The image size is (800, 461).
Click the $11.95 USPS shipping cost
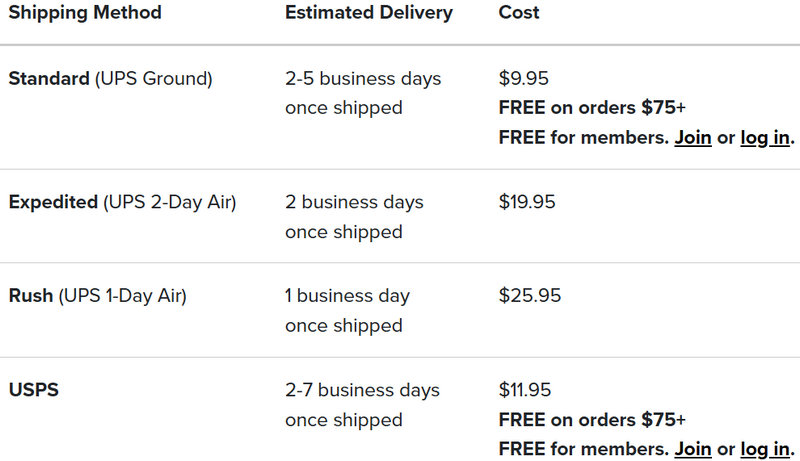[525, 390]
